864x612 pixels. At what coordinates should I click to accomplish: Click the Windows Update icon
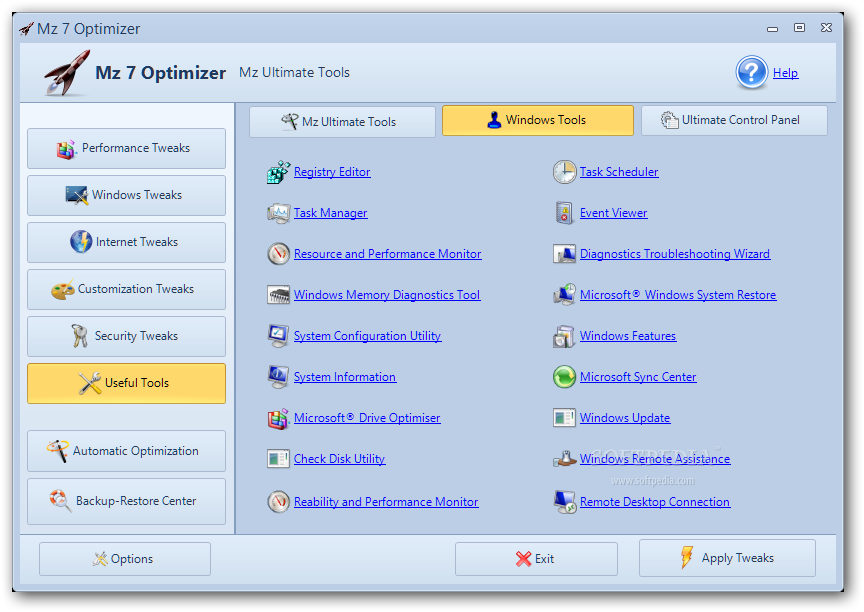point(564,418)
